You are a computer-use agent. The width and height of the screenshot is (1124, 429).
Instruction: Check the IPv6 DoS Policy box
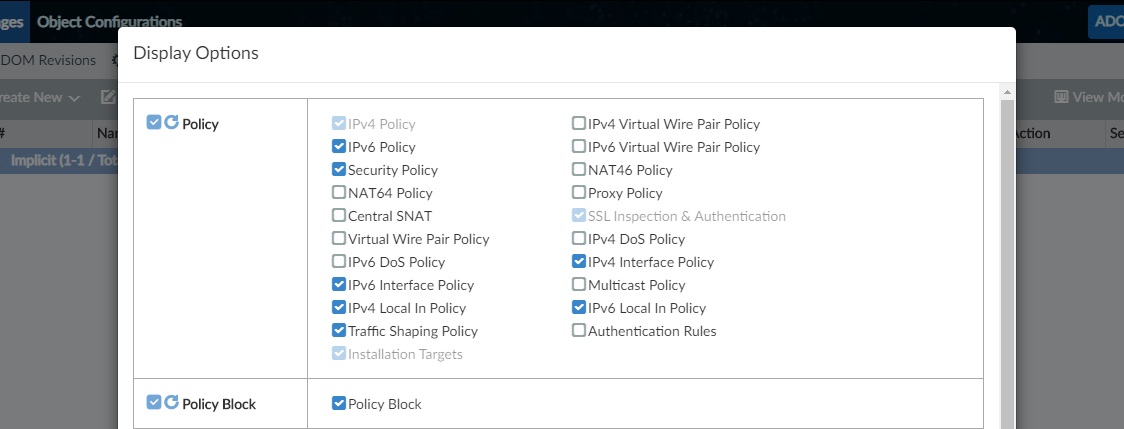click(339, 262)
